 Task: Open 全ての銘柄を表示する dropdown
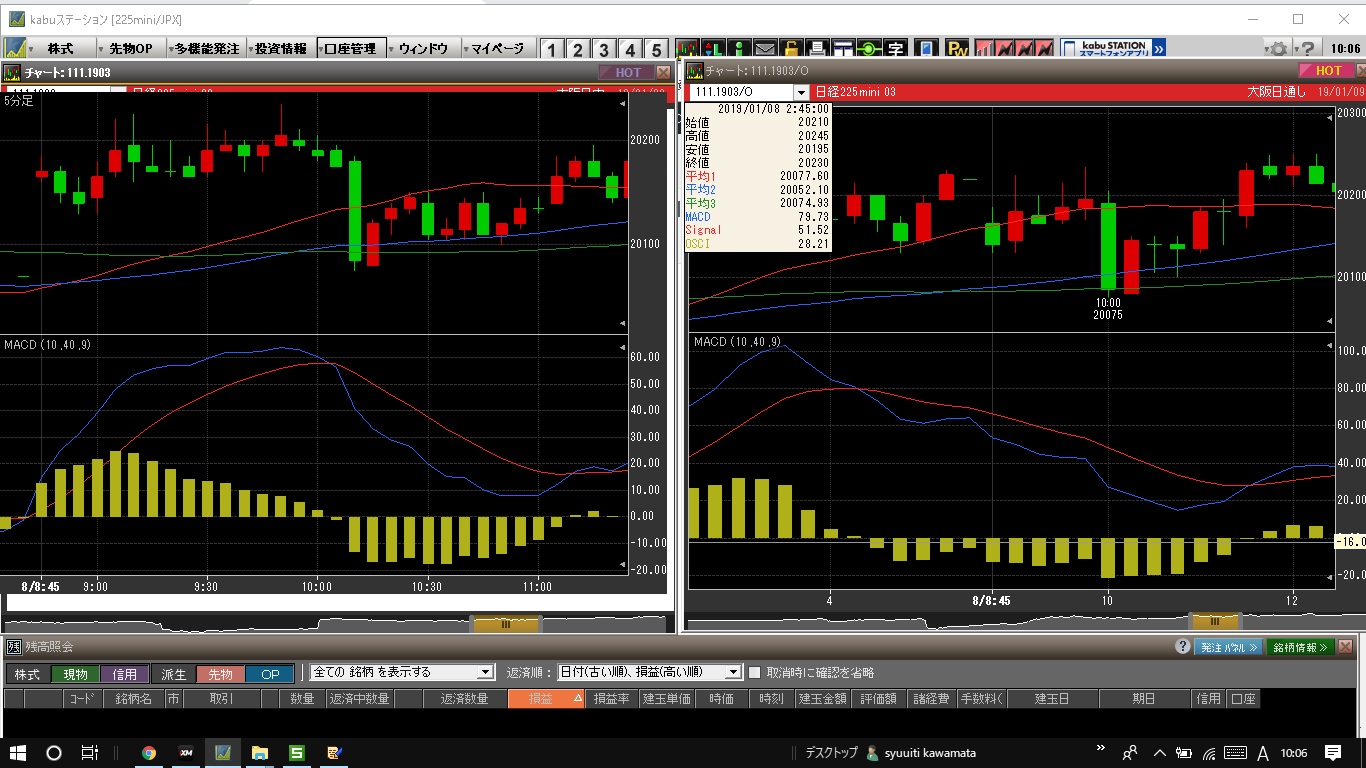coord(402,672)
